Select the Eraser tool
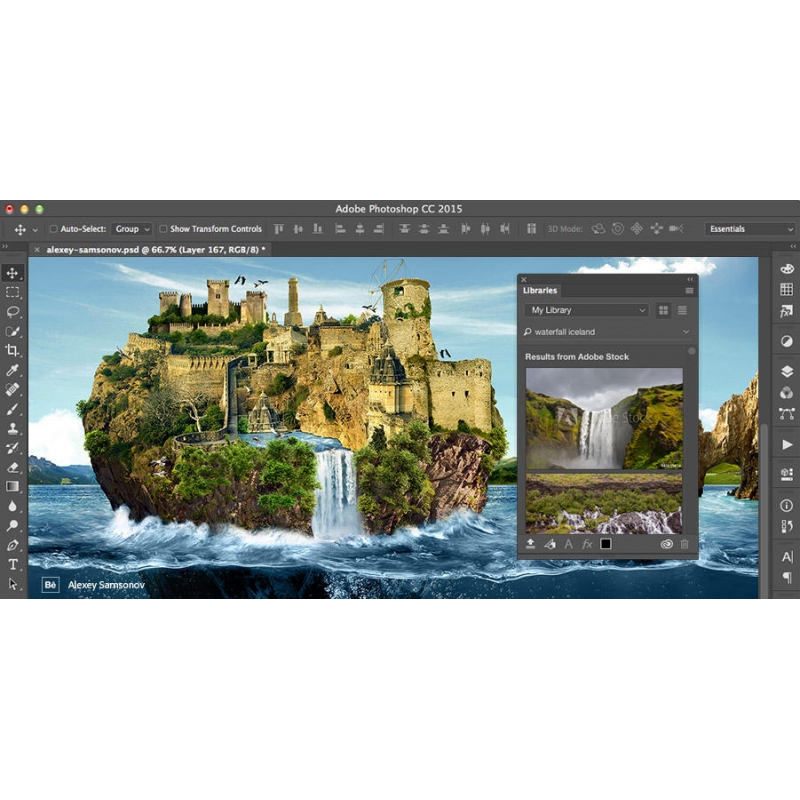Screen dimensions: 800x800 (x=13, y=467)
